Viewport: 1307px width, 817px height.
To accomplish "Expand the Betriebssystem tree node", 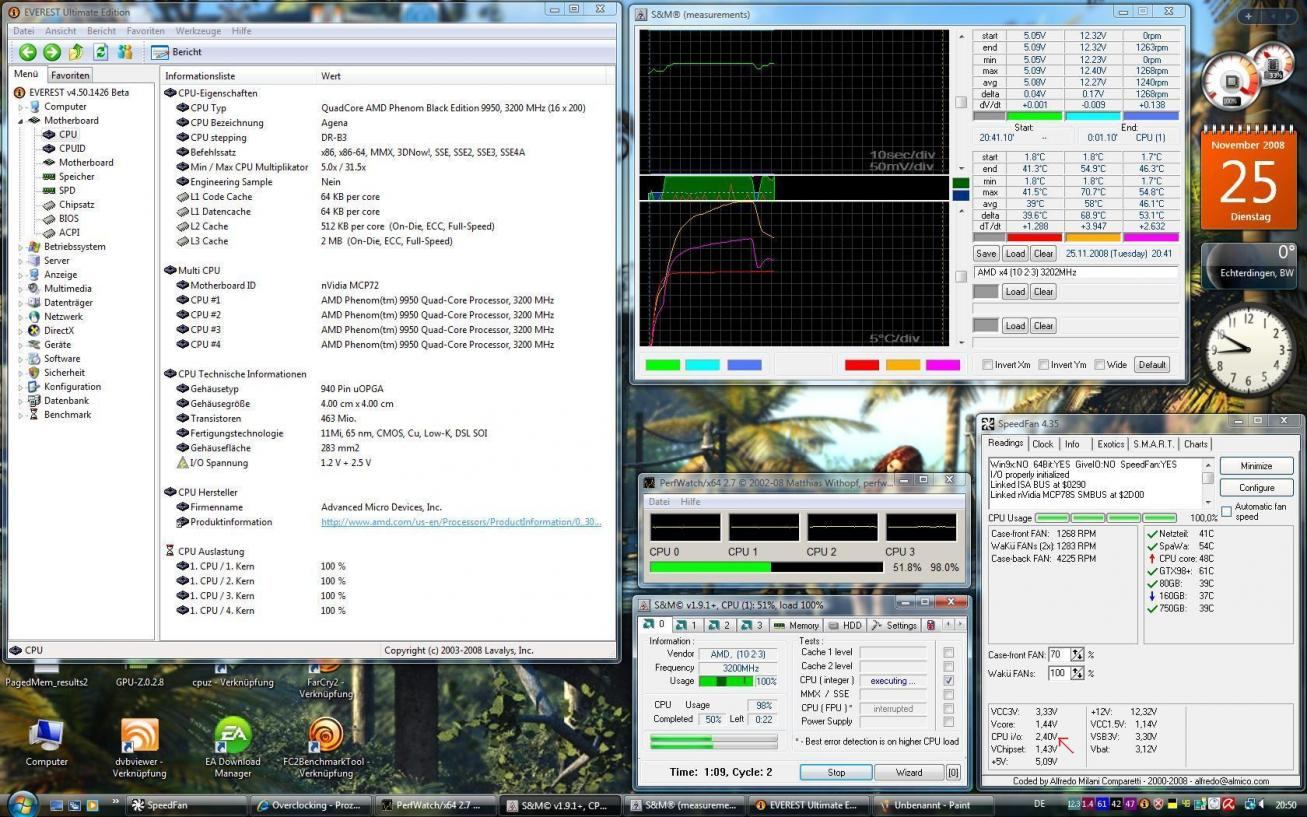I will pos(20,246).
